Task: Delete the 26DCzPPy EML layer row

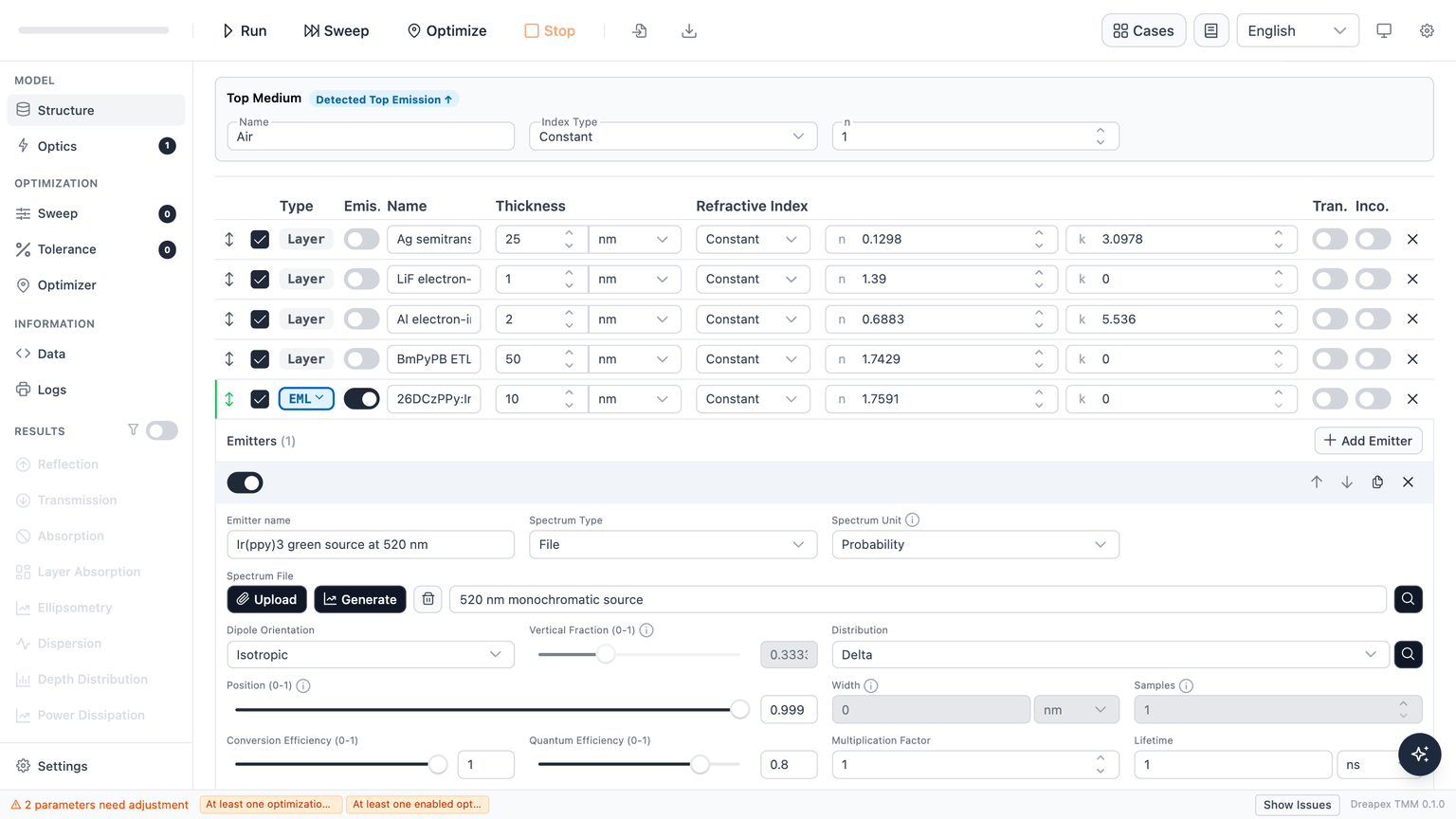Action: [1412, 399]
